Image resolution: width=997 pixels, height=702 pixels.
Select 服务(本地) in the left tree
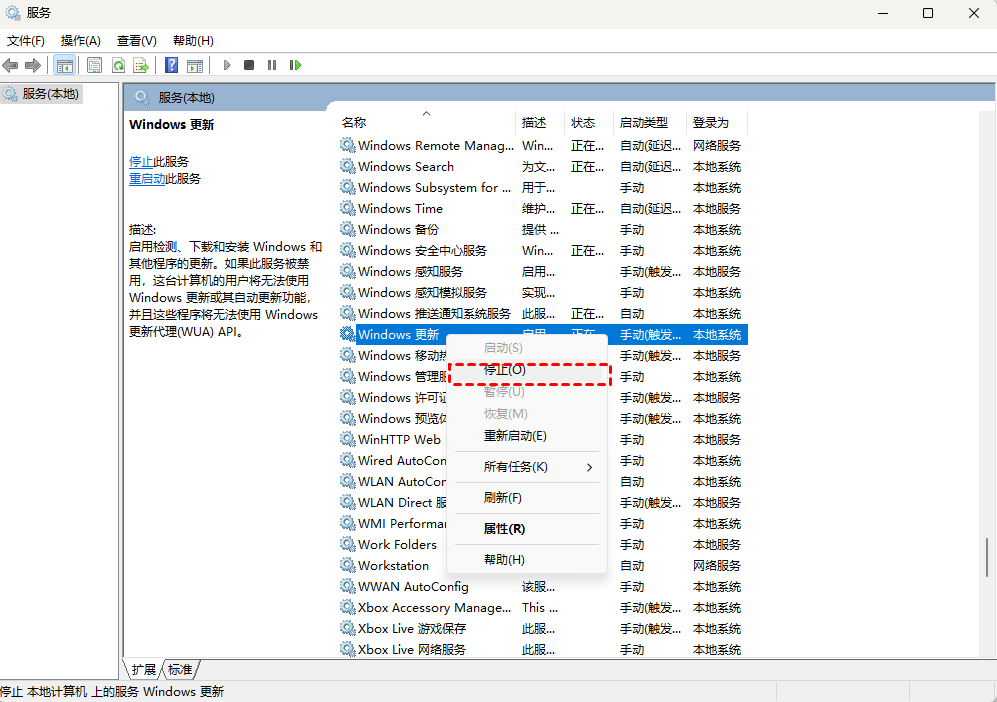tap(50, 93)
